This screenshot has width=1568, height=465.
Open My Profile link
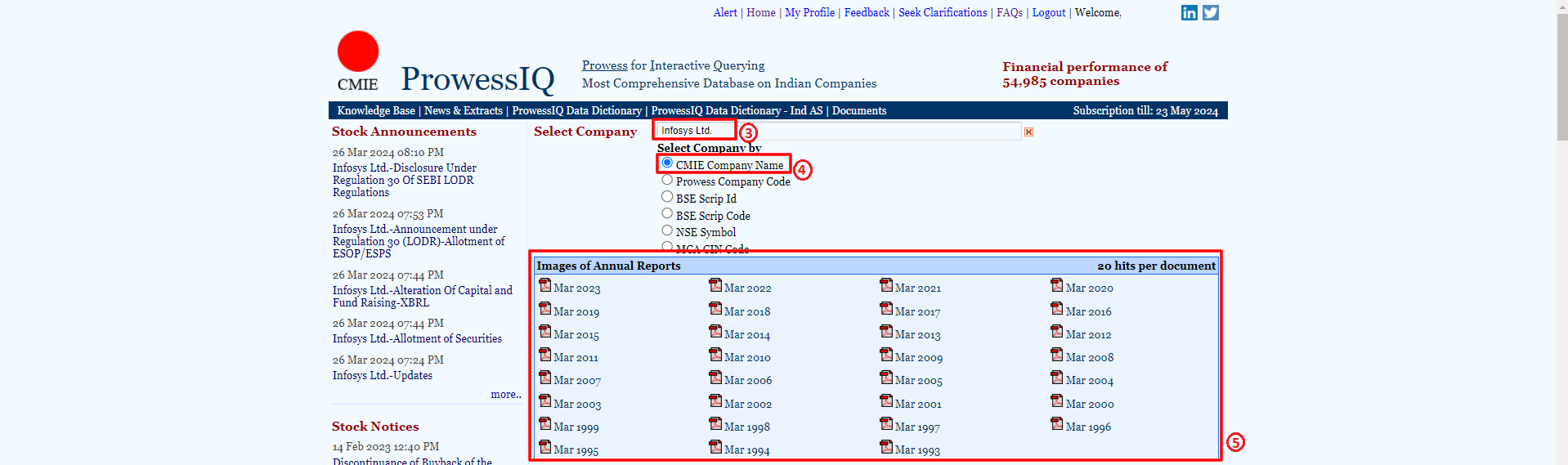(x=810, y=12)
